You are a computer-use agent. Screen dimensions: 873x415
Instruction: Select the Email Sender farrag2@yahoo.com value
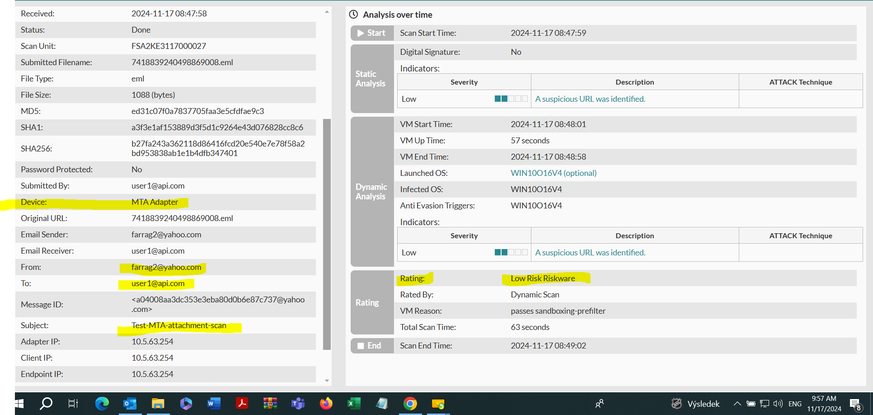pos(166,235)
